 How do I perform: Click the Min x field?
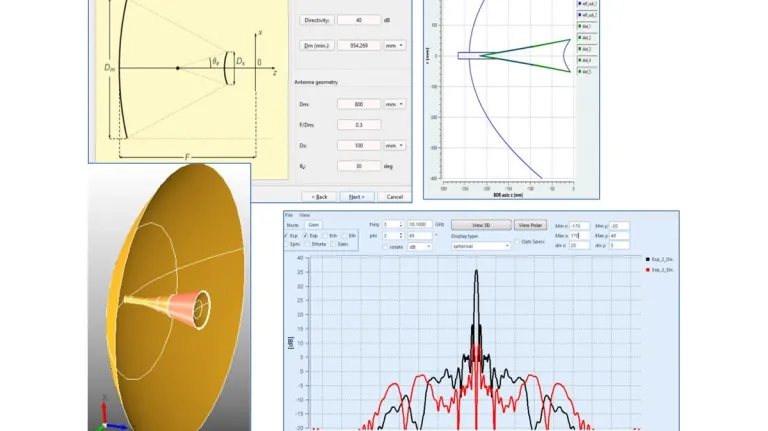(579, 226)
